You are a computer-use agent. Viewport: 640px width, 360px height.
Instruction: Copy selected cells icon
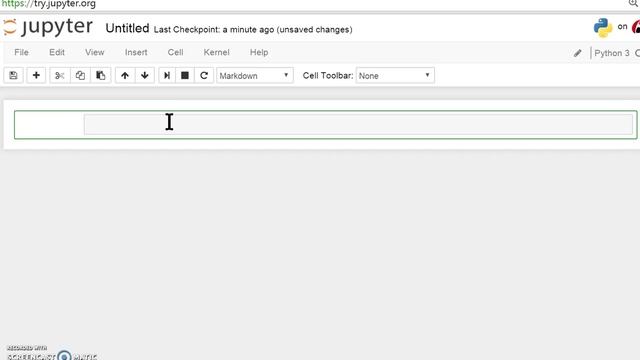(x=80, y=76)
